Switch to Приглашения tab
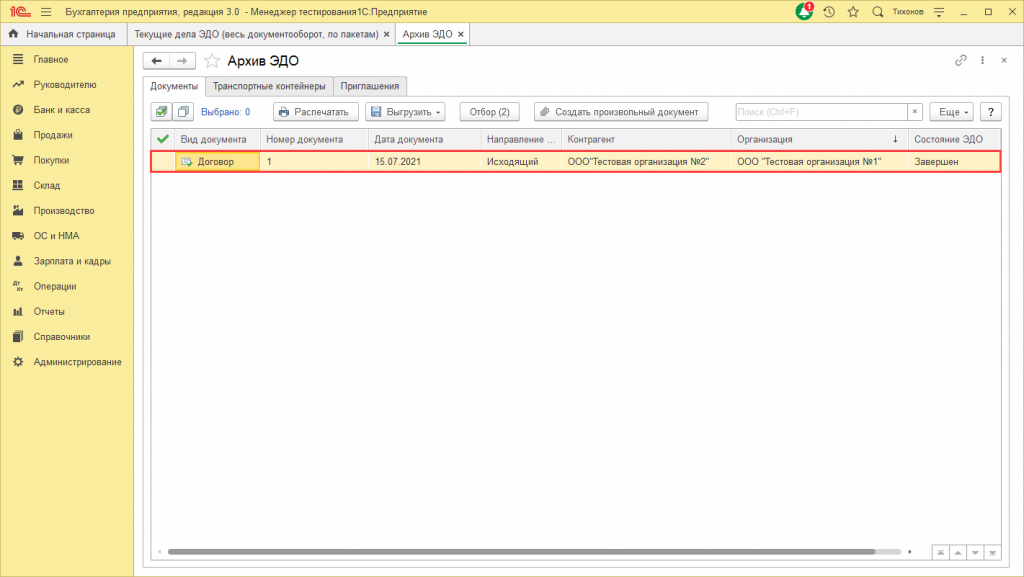Viewport: 1024px width, 577px height. (x=370, y=86)
